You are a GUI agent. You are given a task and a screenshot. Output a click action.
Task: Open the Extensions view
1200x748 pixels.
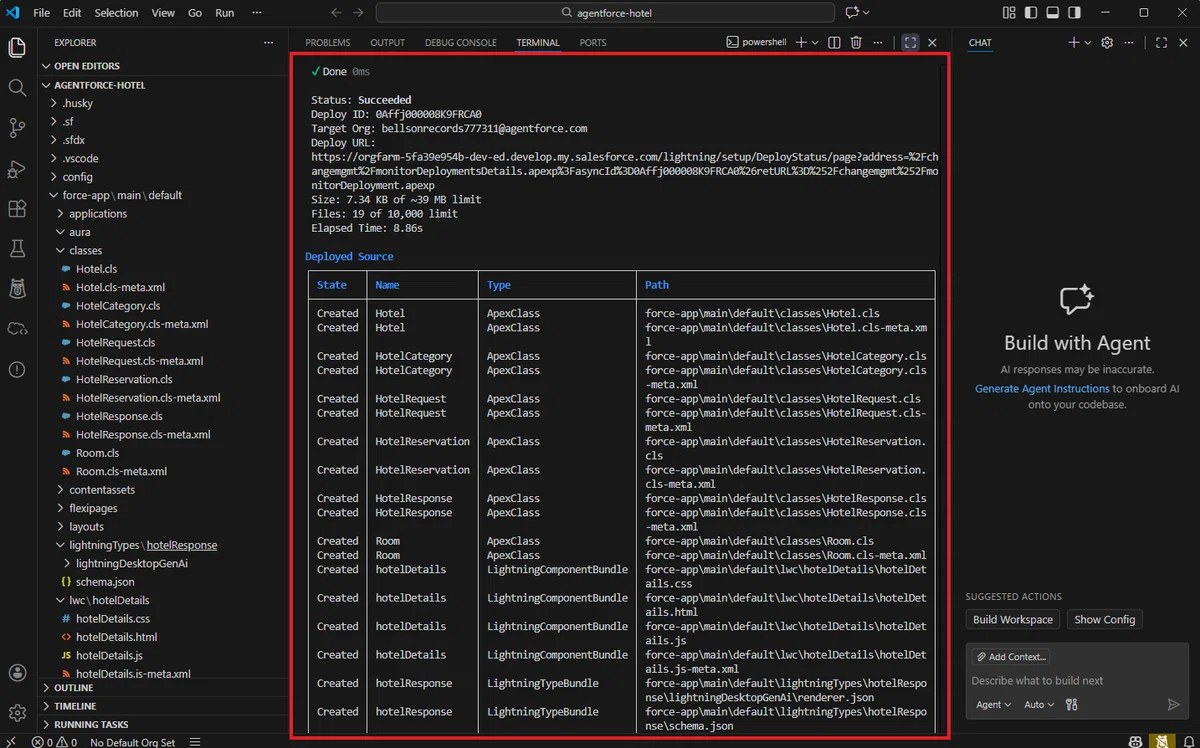pyautogui.click(x=17, y=209)
